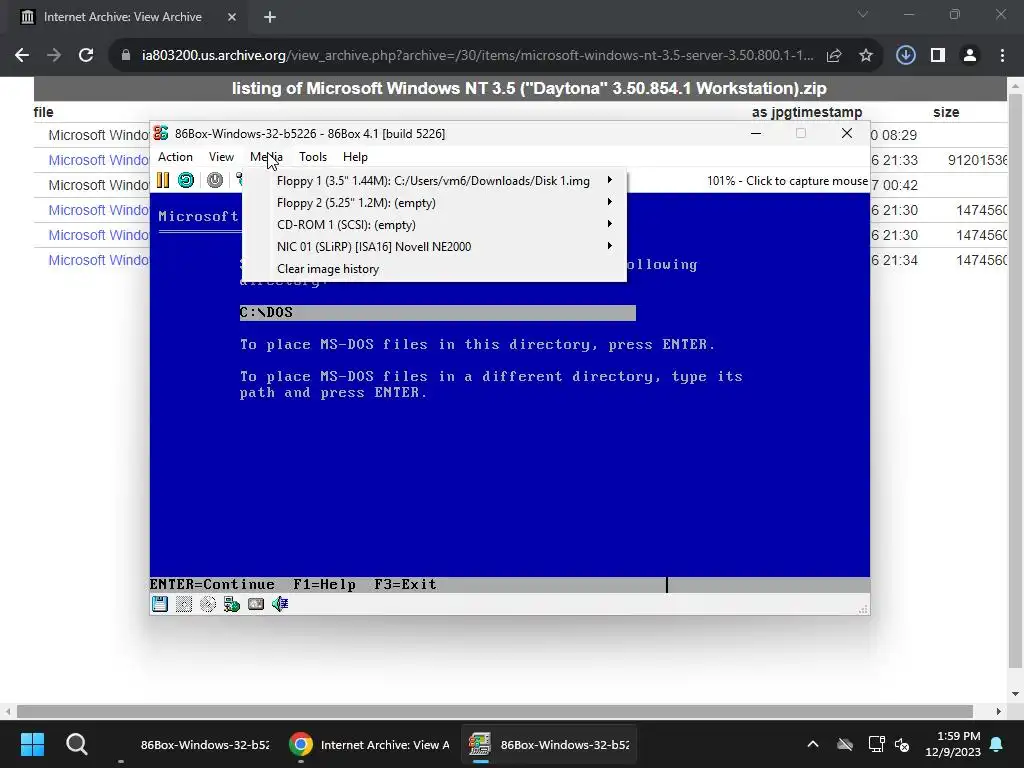Reload the Internet Archive page
This screenshot has height=768, width=1024.
(86, 56)
